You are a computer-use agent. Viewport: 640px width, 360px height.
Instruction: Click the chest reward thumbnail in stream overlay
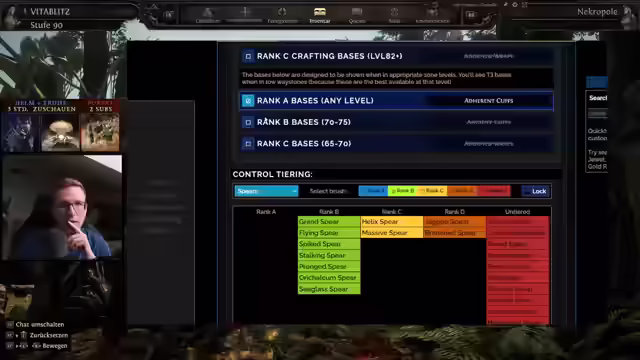coord(60,132)
